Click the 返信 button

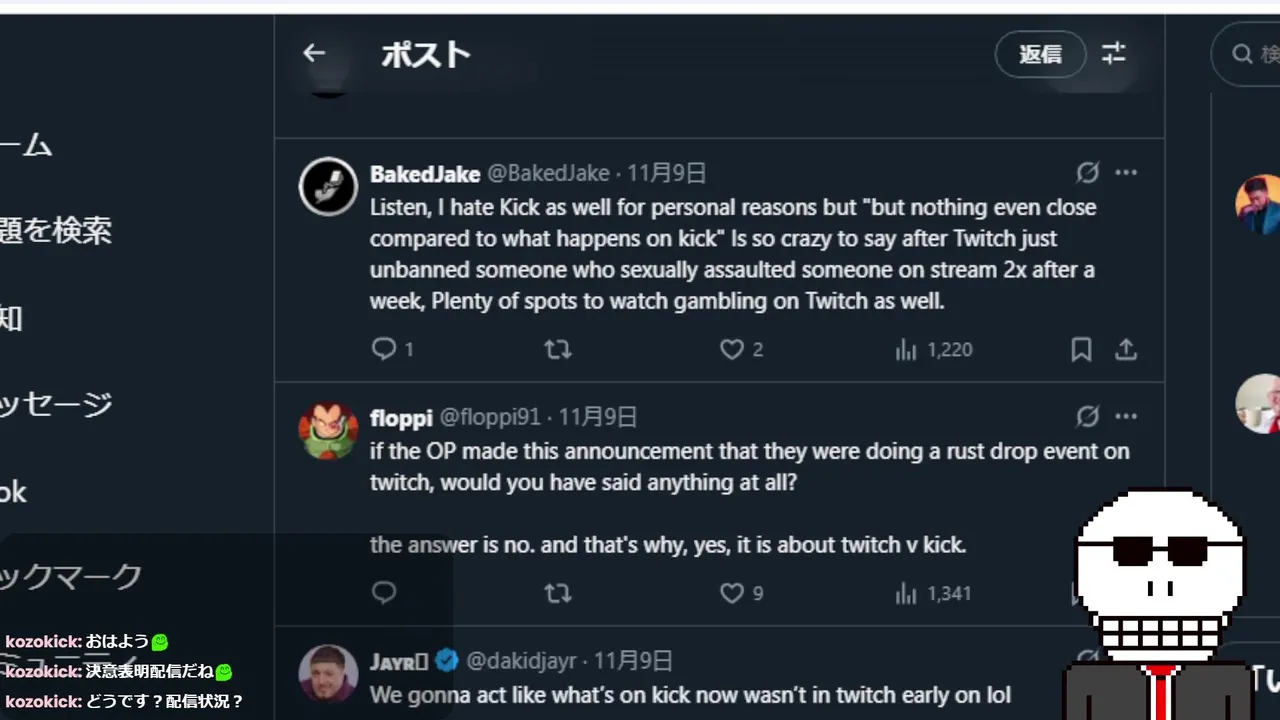[1040, 54]
